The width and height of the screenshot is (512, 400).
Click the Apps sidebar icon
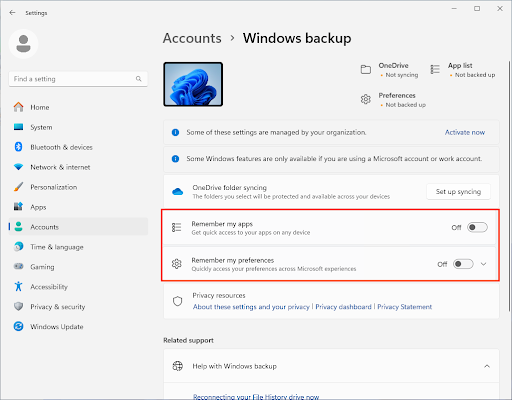19,207
